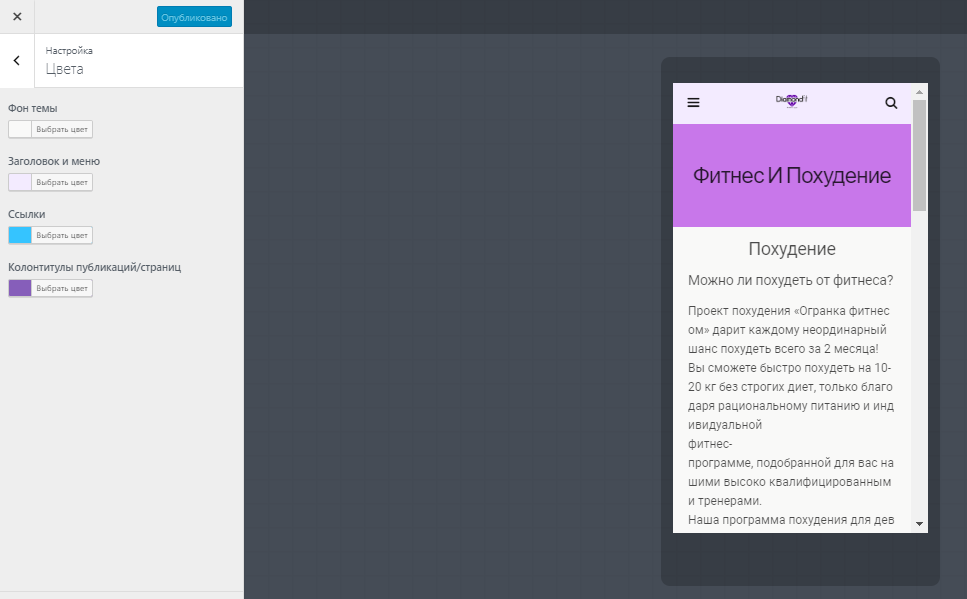Click the Цвета section title in the sidebar
967x599 pixels.
(64, 69)
